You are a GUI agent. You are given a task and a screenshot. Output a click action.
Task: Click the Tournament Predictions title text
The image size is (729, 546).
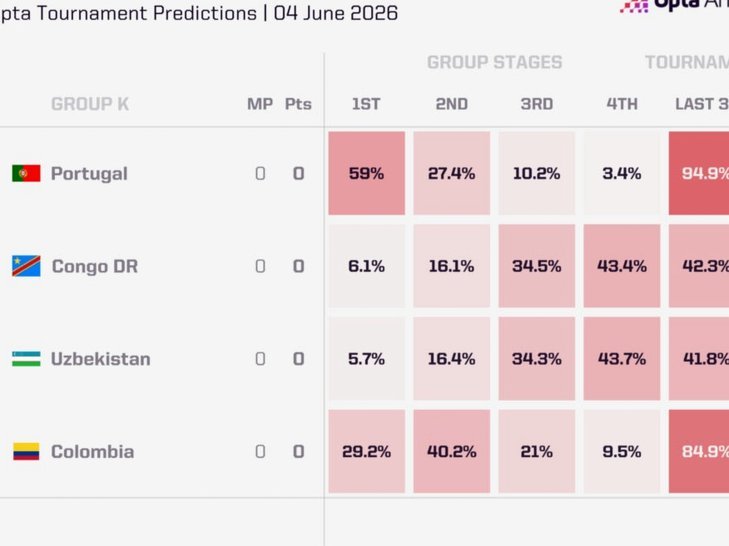tap(147, 13)
